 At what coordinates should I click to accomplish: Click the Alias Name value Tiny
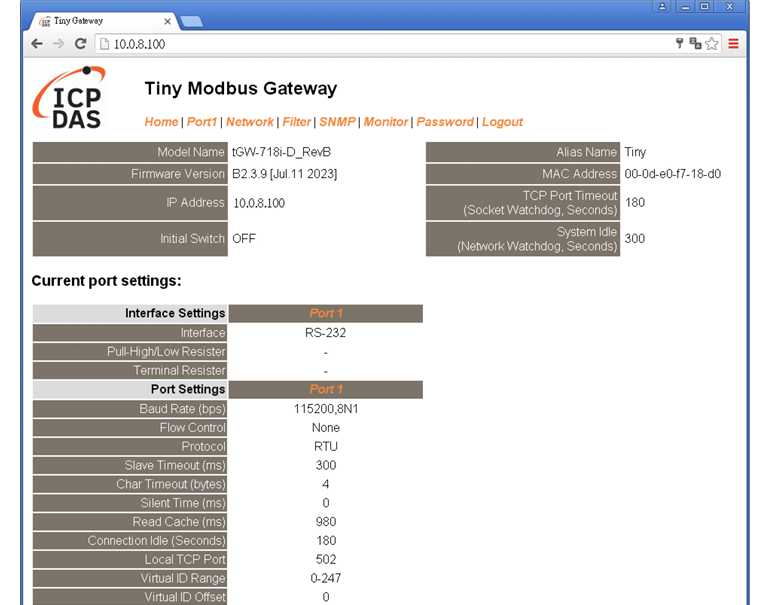coord(635,152)
